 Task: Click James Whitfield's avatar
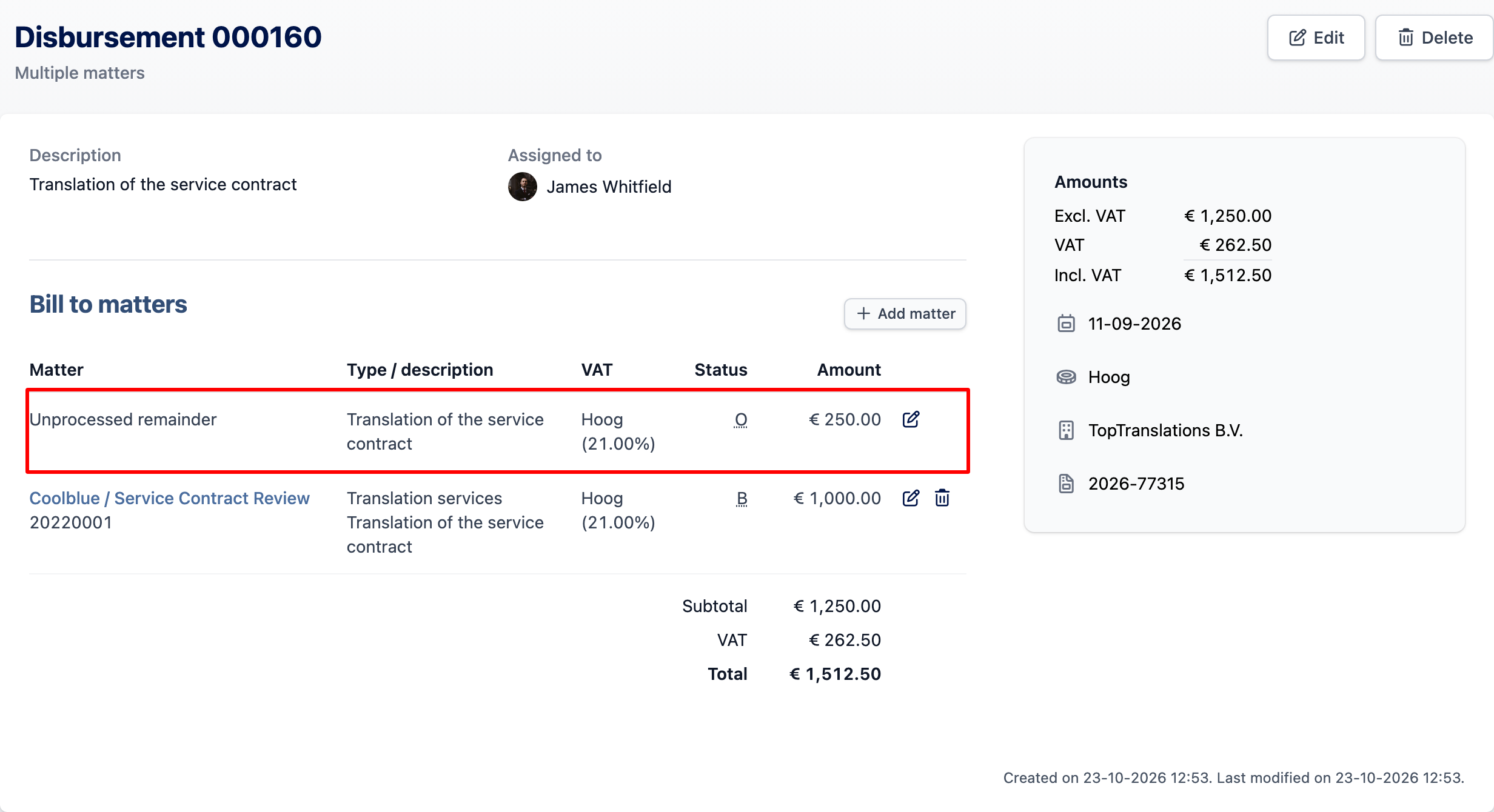click(x=522, y=187)
